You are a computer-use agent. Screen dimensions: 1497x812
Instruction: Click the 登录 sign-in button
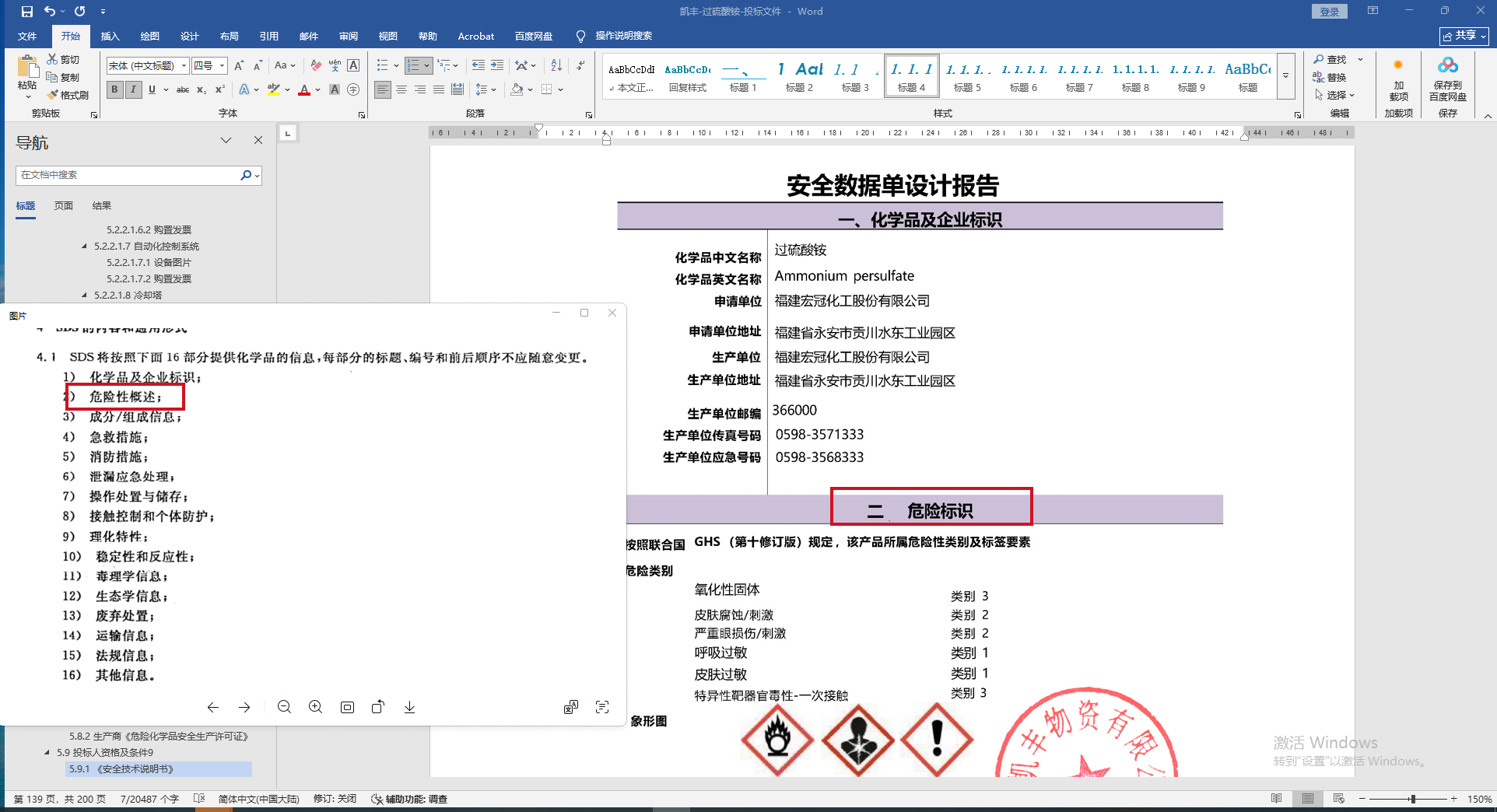[1330, 12]
